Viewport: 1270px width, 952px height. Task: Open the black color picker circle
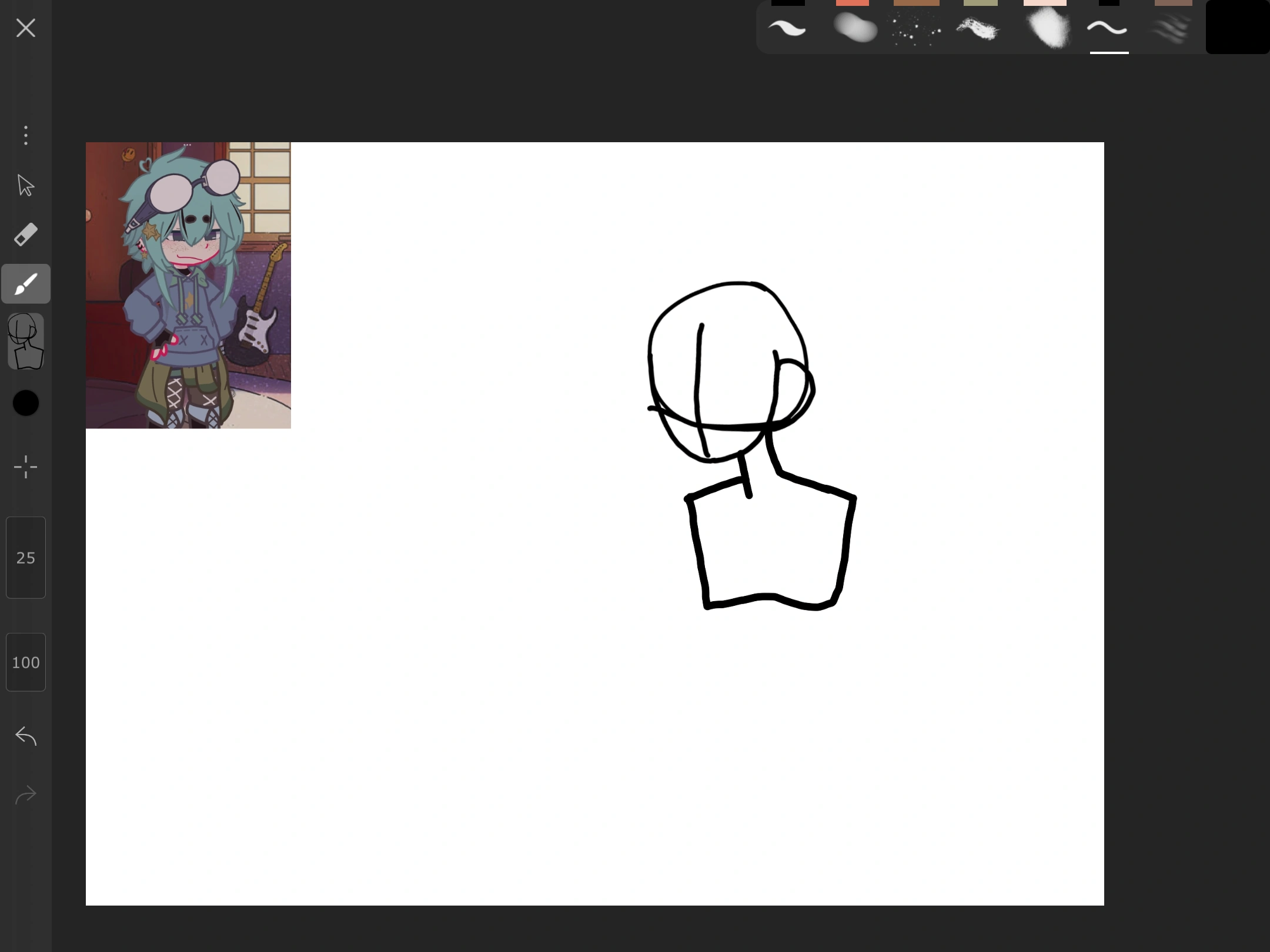click(26, 403)
